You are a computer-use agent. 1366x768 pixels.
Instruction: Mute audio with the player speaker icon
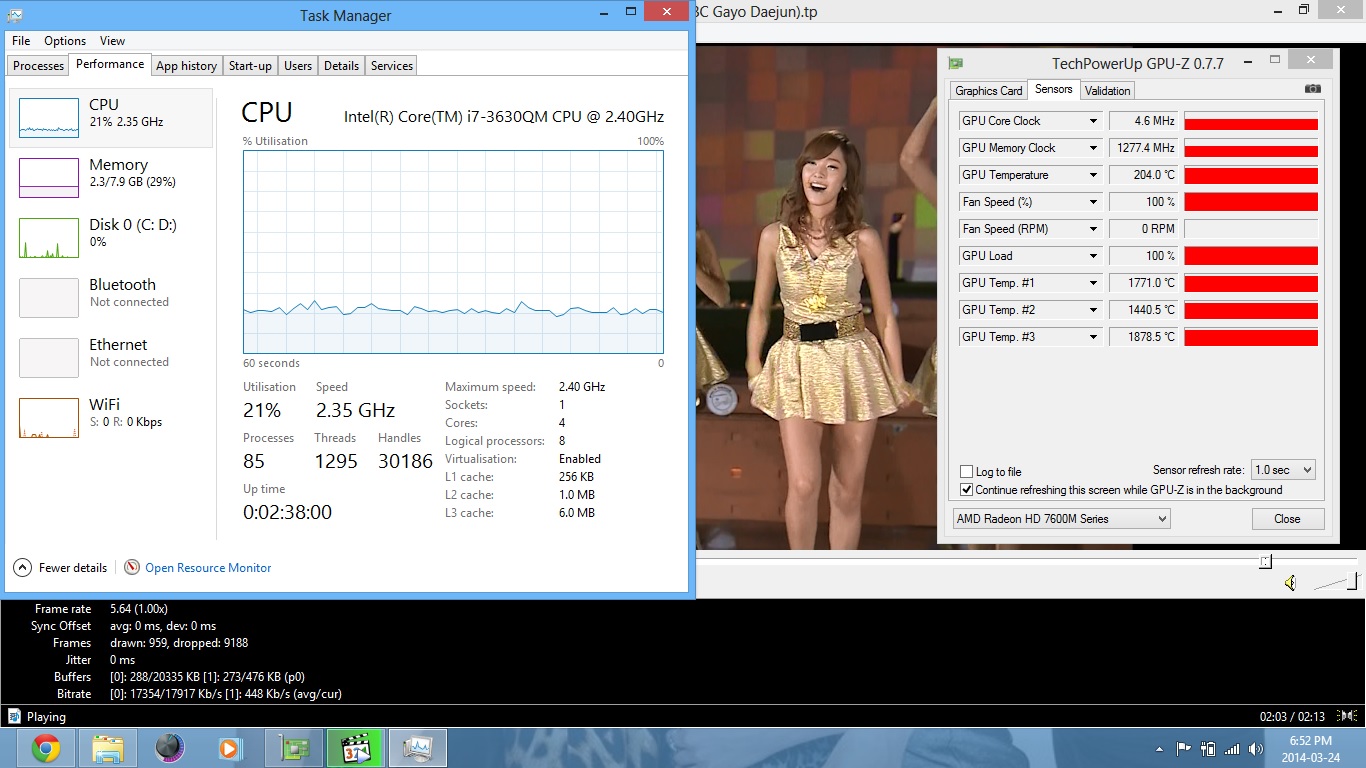point(1290,583)
